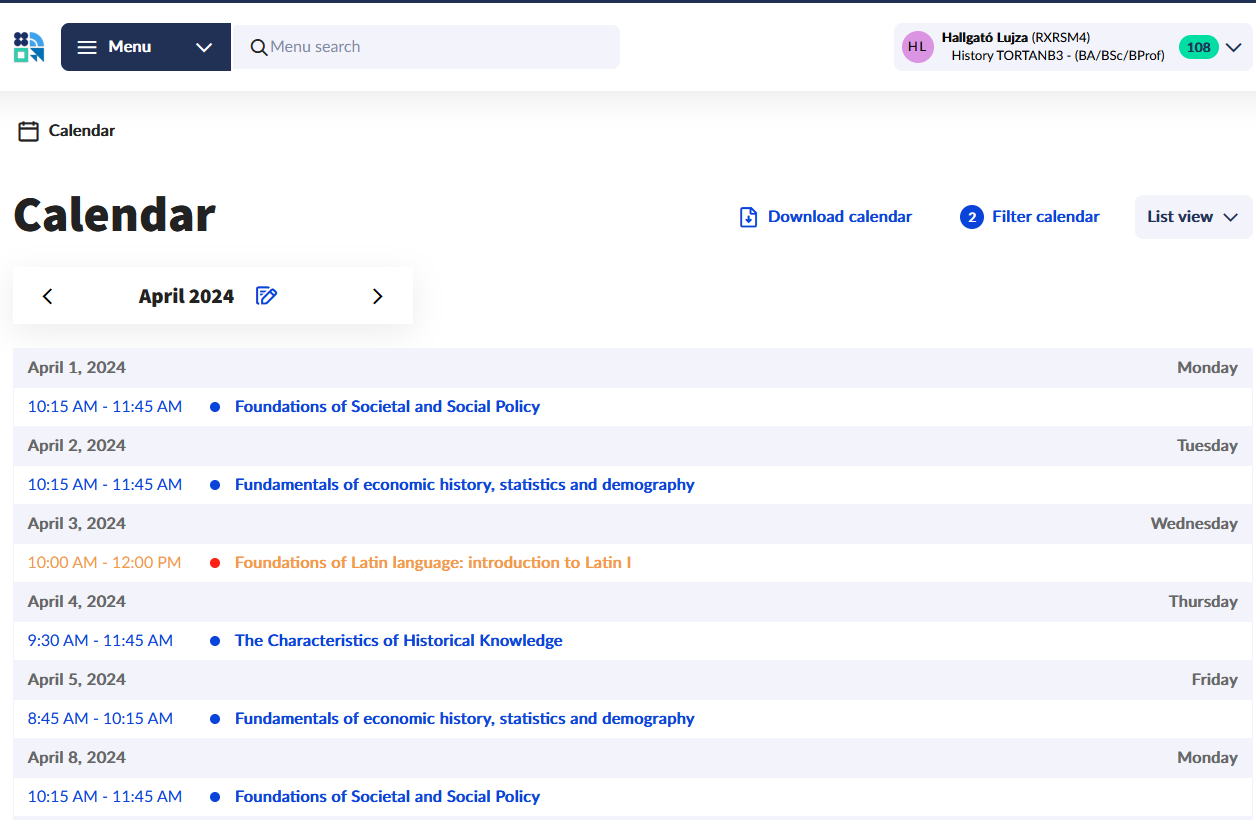
Task: Click the red dot on Latin event
Action: 215,563
